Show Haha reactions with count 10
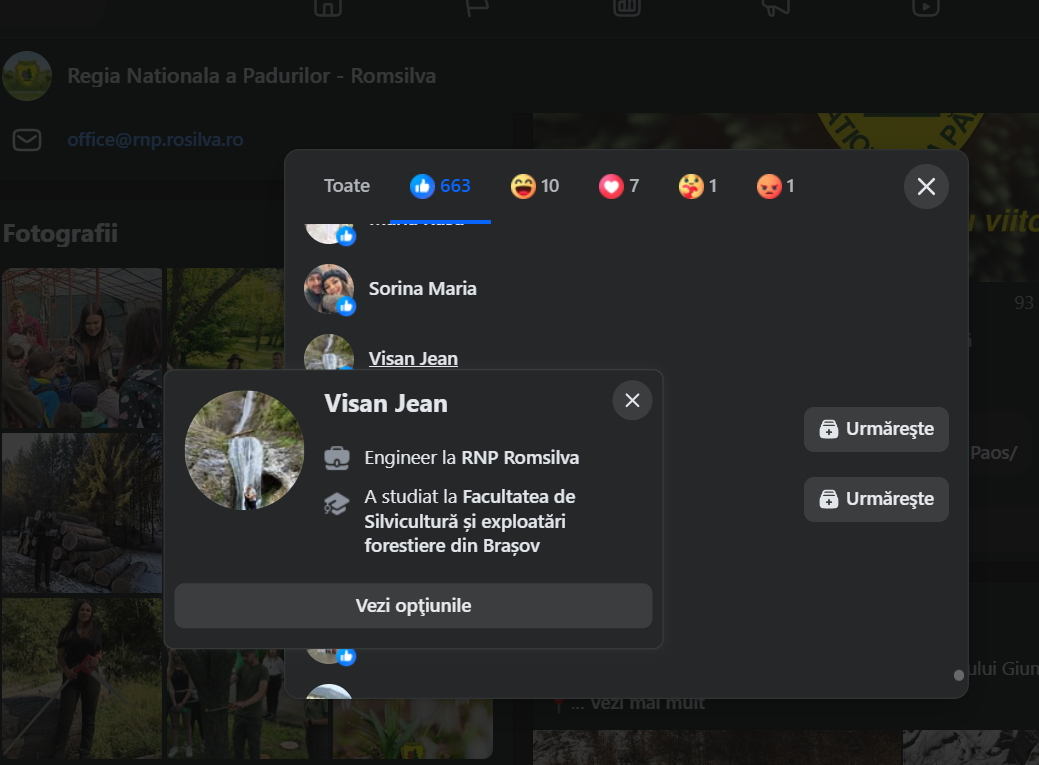Screen dimensions: 1039x765 pos(535,186)
